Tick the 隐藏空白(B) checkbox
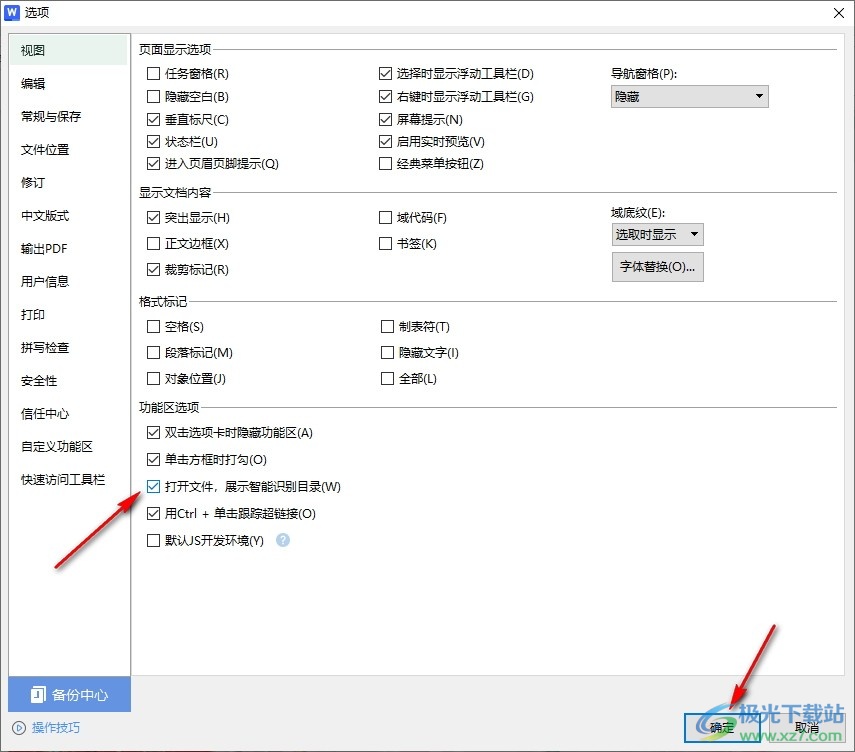This screenshot has height=752, width=855. 154,97
